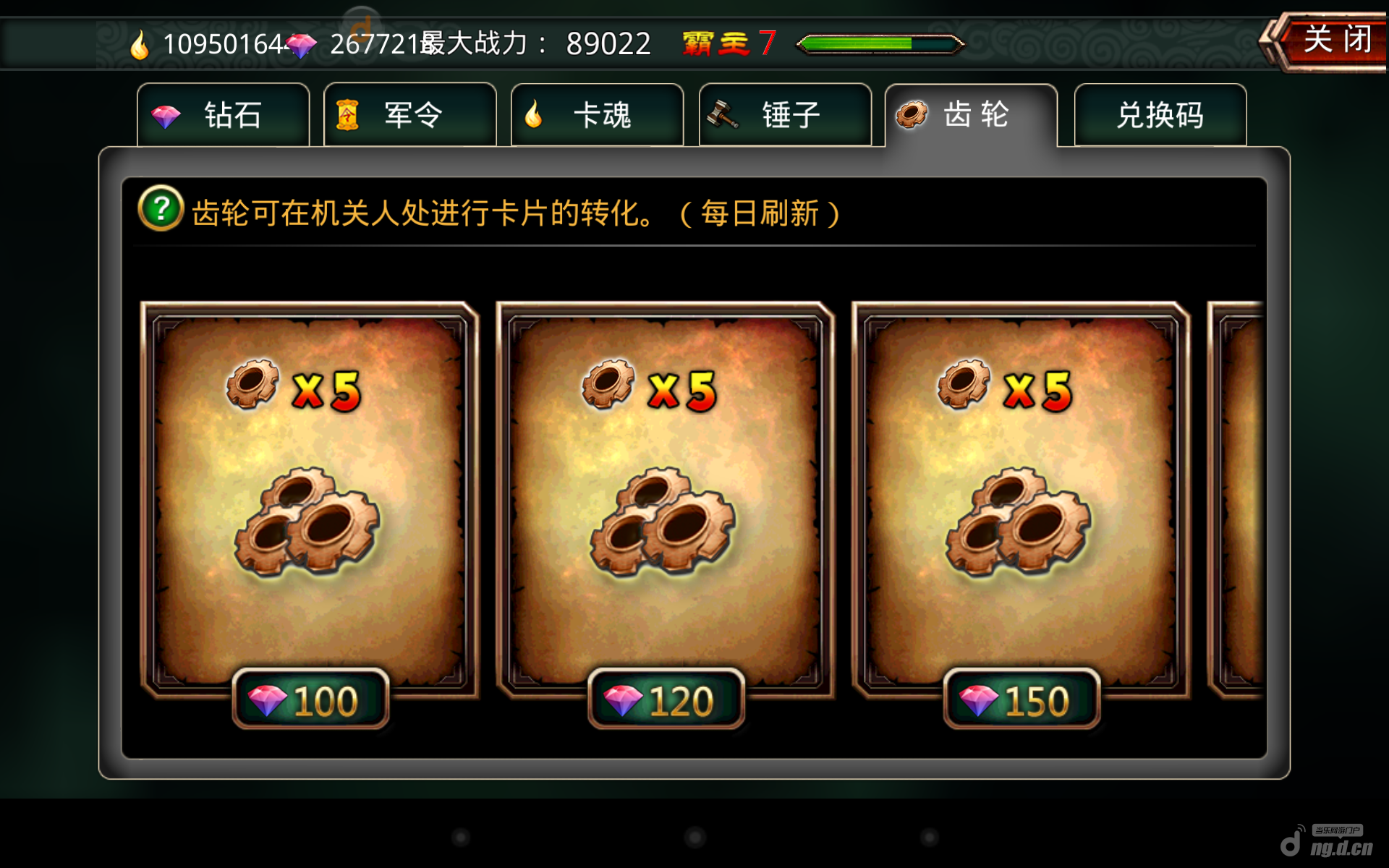
Task: Click the green question mark help icon
Action: point(161,209)
